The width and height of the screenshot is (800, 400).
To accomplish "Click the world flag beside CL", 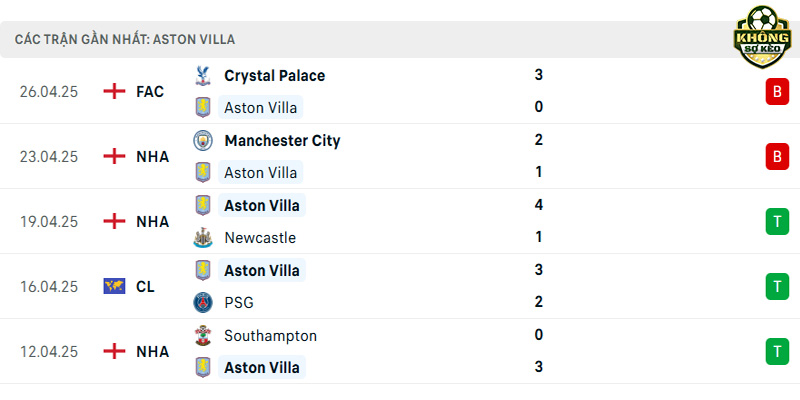I will coord(114,286).
